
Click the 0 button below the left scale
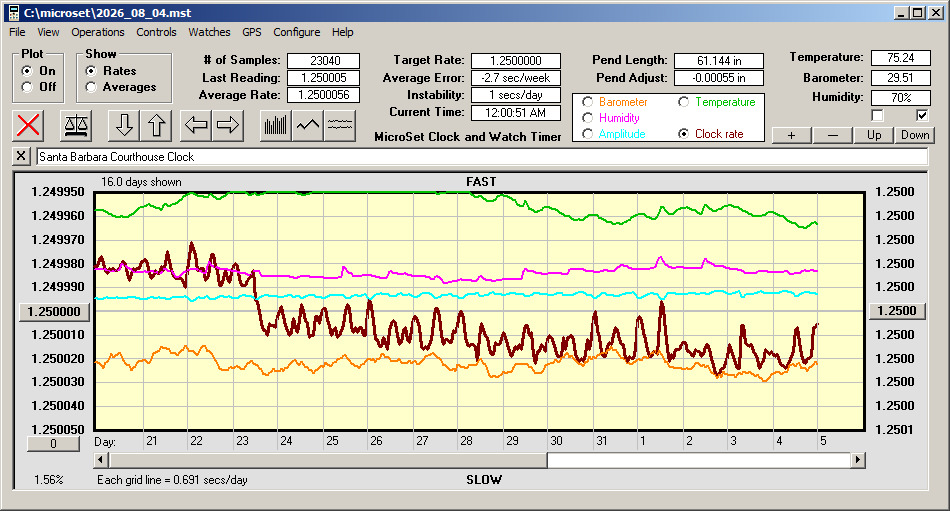(53, 444)
